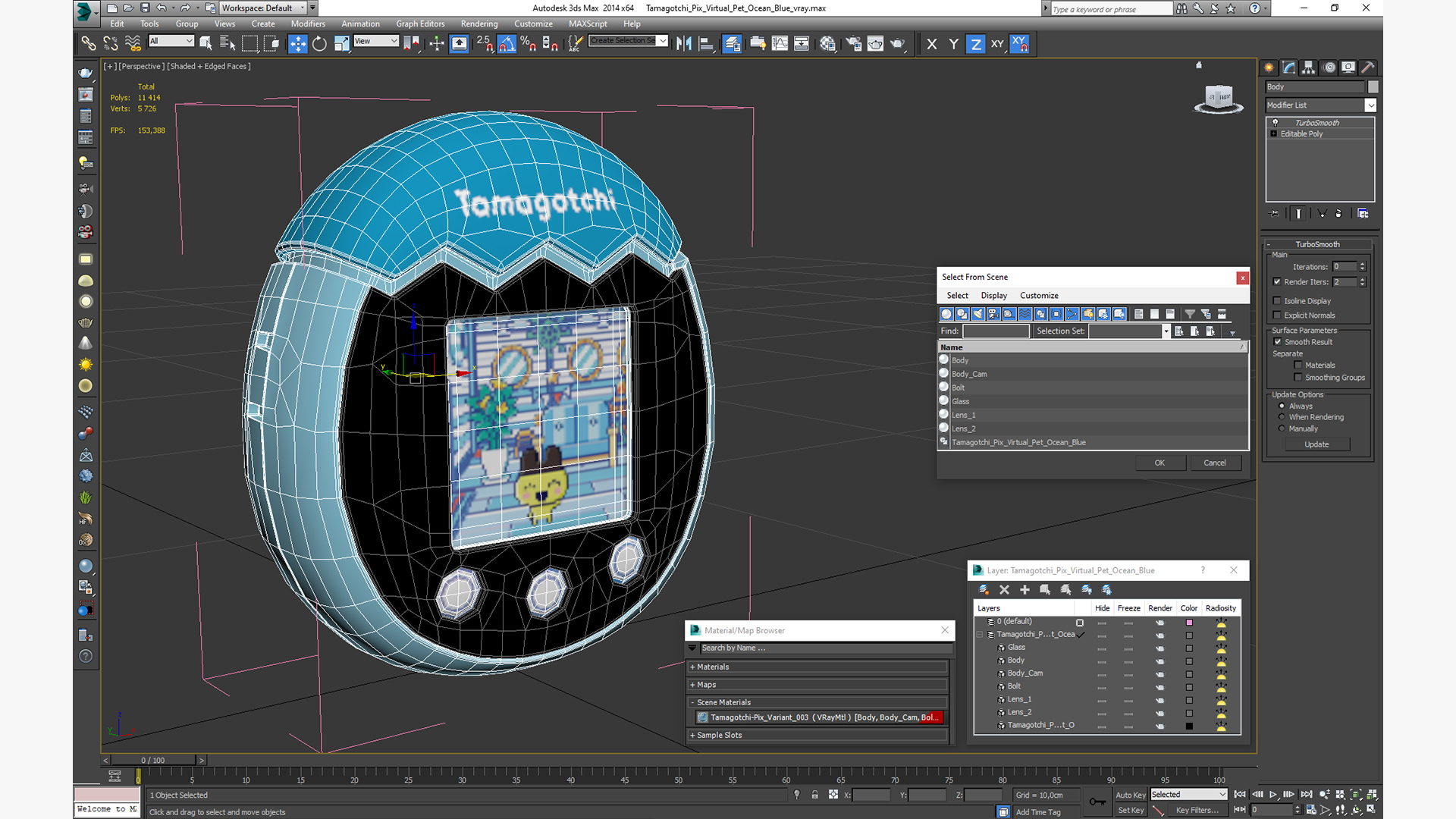Enable Separate by Smoothing Groups checkbox

pos(1298,377)
